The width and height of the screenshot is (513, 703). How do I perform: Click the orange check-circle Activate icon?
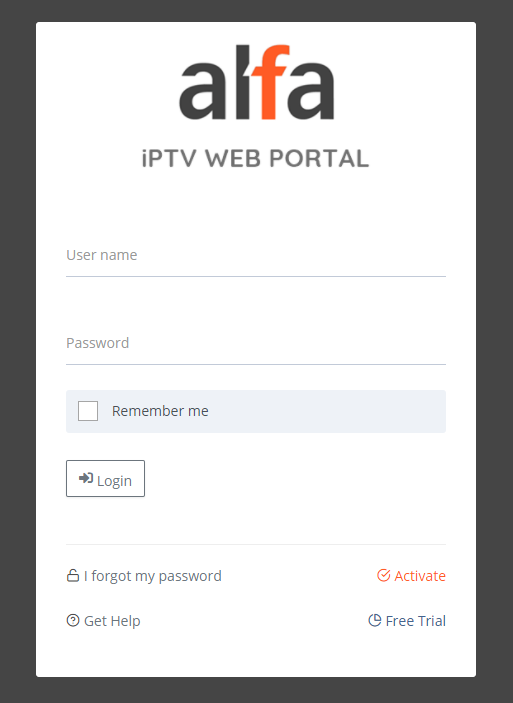click(383, 575)
